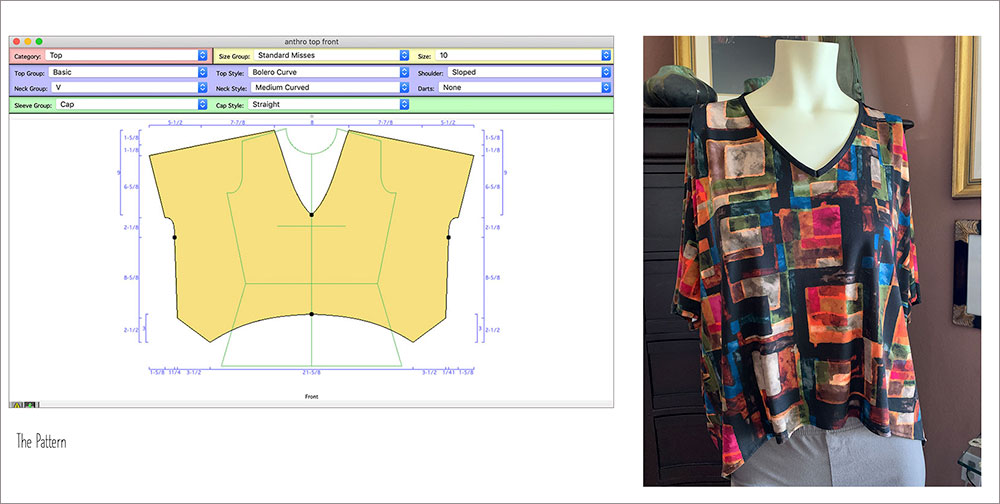Minimize the anthro top front window
This screenshot has width=1000, height=504.
coord(27,41)
